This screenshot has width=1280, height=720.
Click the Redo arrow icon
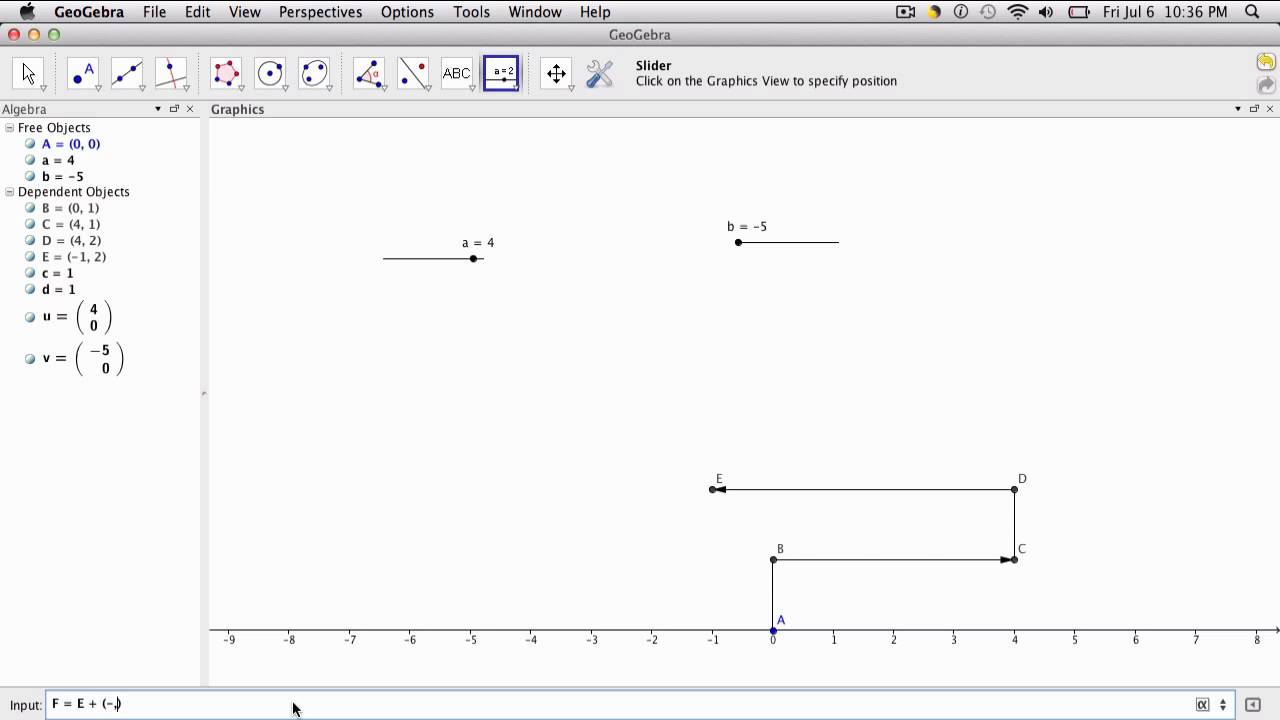1266,86
